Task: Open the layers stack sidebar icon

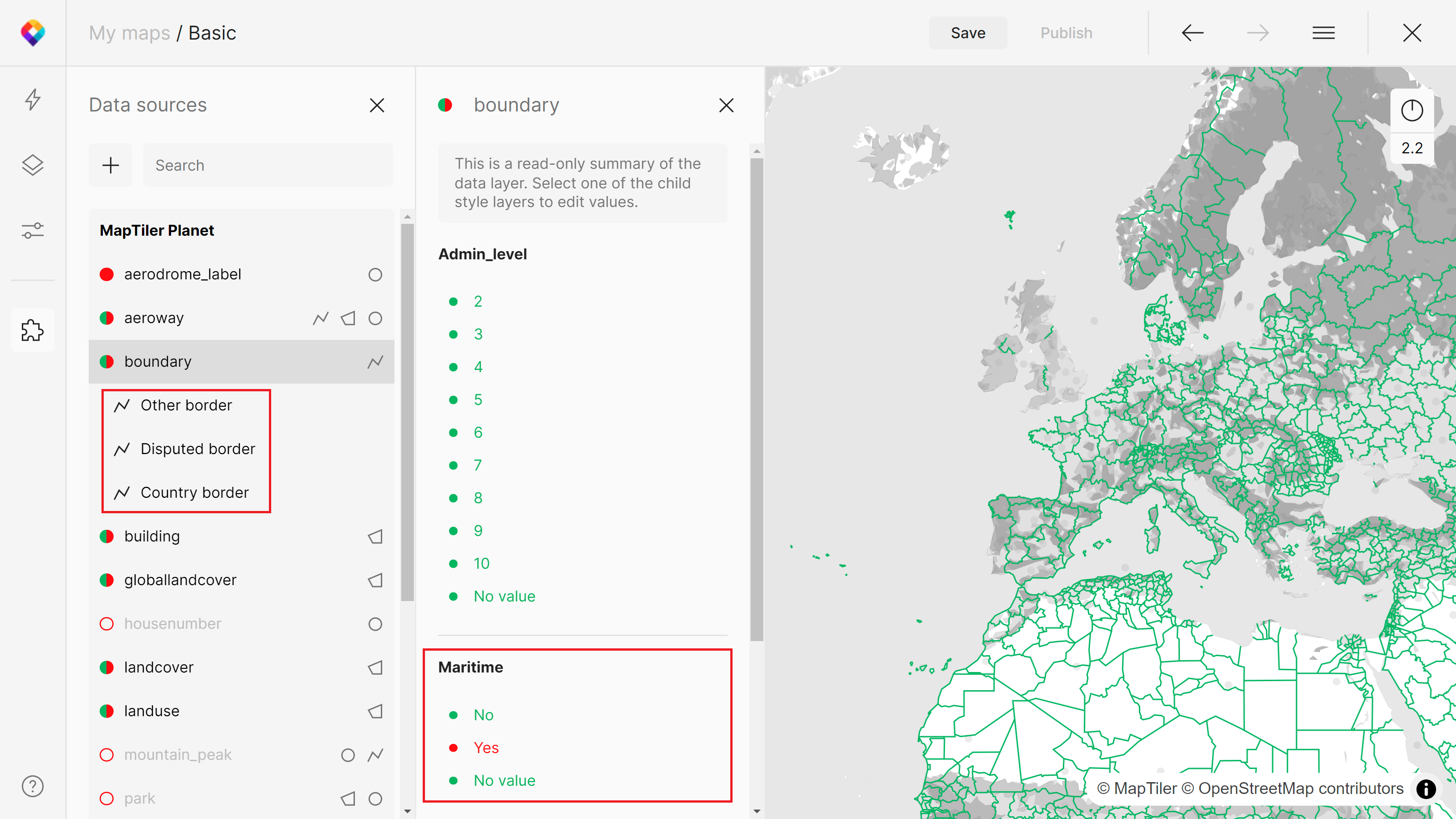Action: pyautogui.click(x=33, y=165)
